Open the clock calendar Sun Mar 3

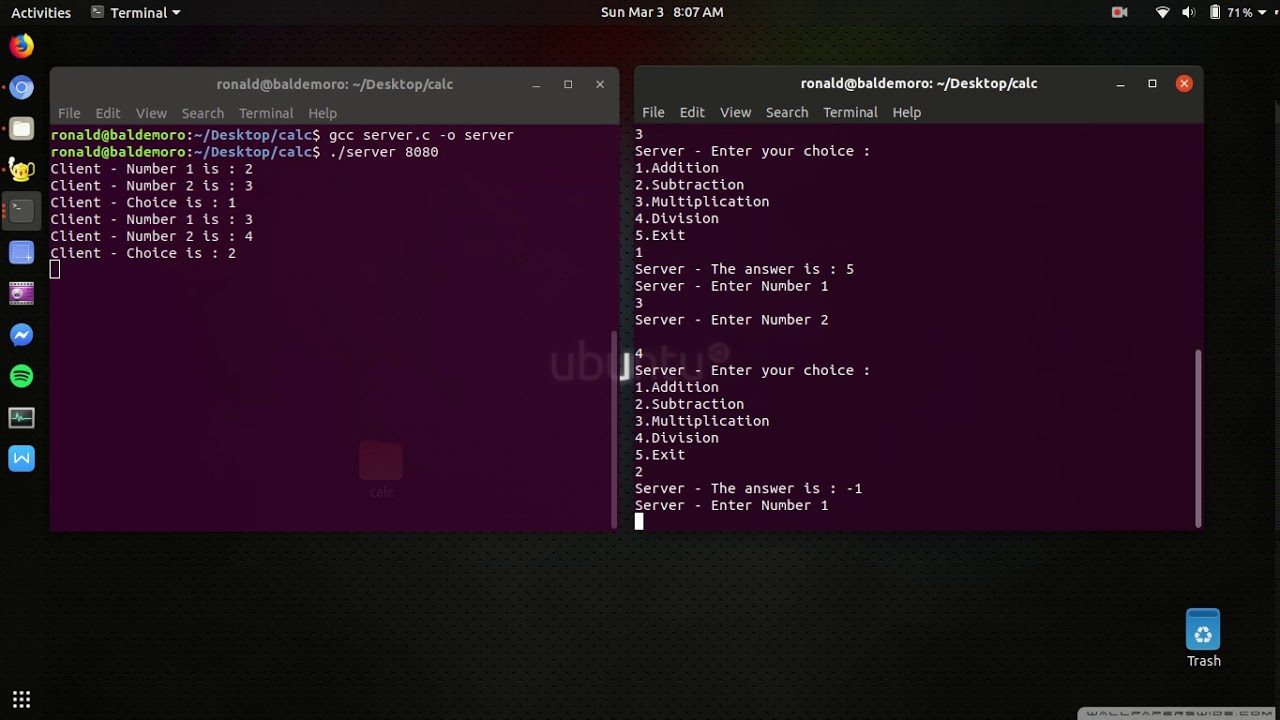tap(661, 12)
